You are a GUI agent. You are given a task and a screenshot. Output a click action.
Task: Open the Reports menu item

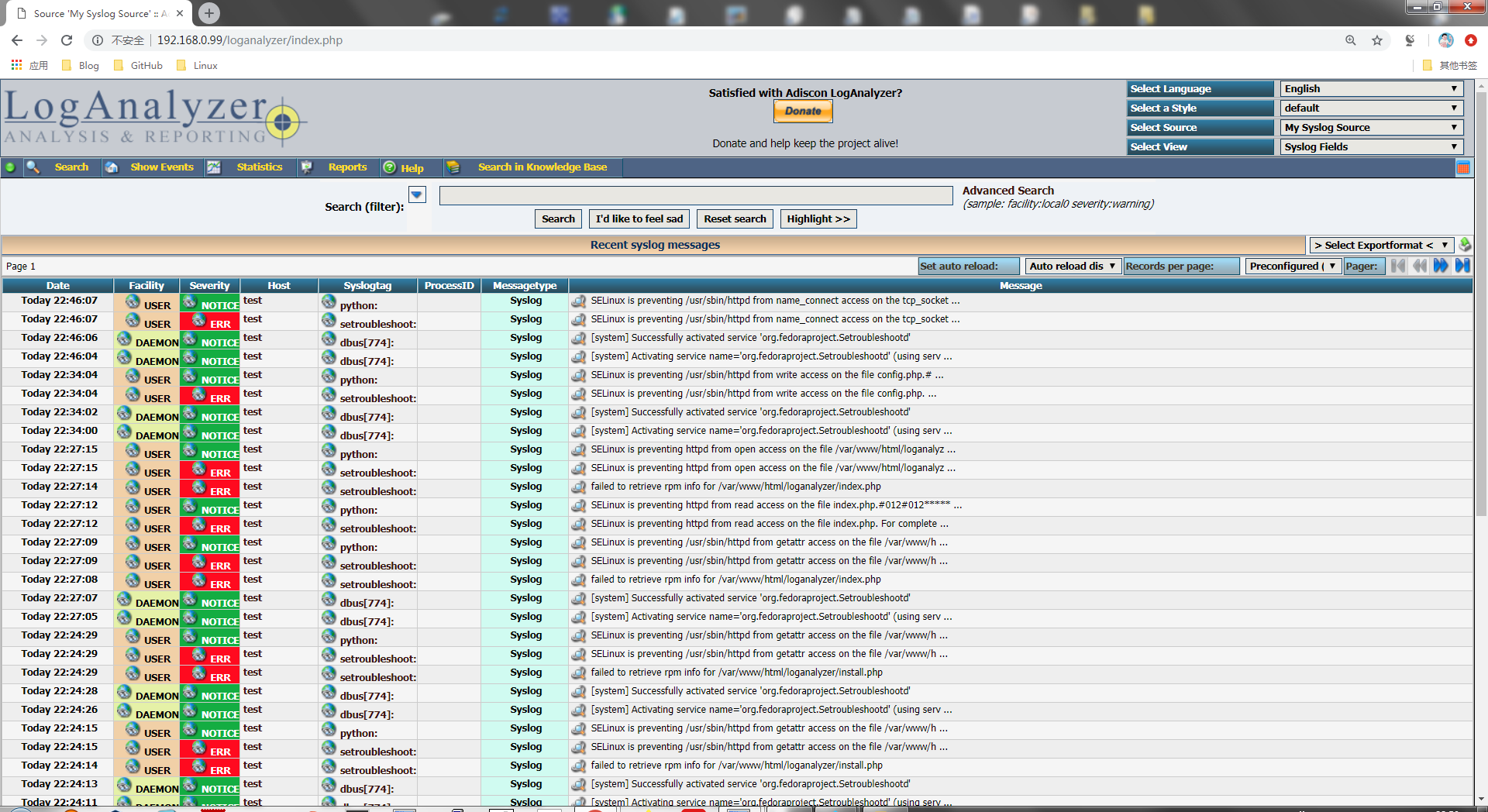(347, 167)
